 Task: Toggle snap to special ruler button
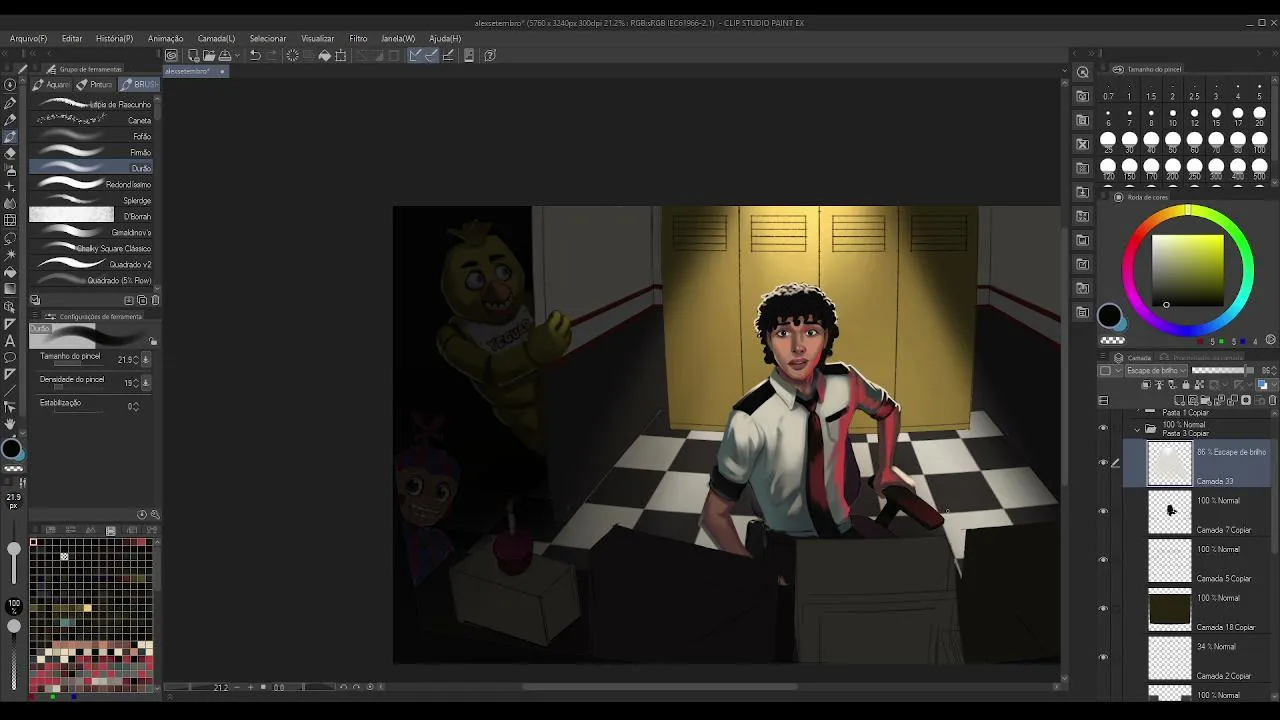pos(431,55)
